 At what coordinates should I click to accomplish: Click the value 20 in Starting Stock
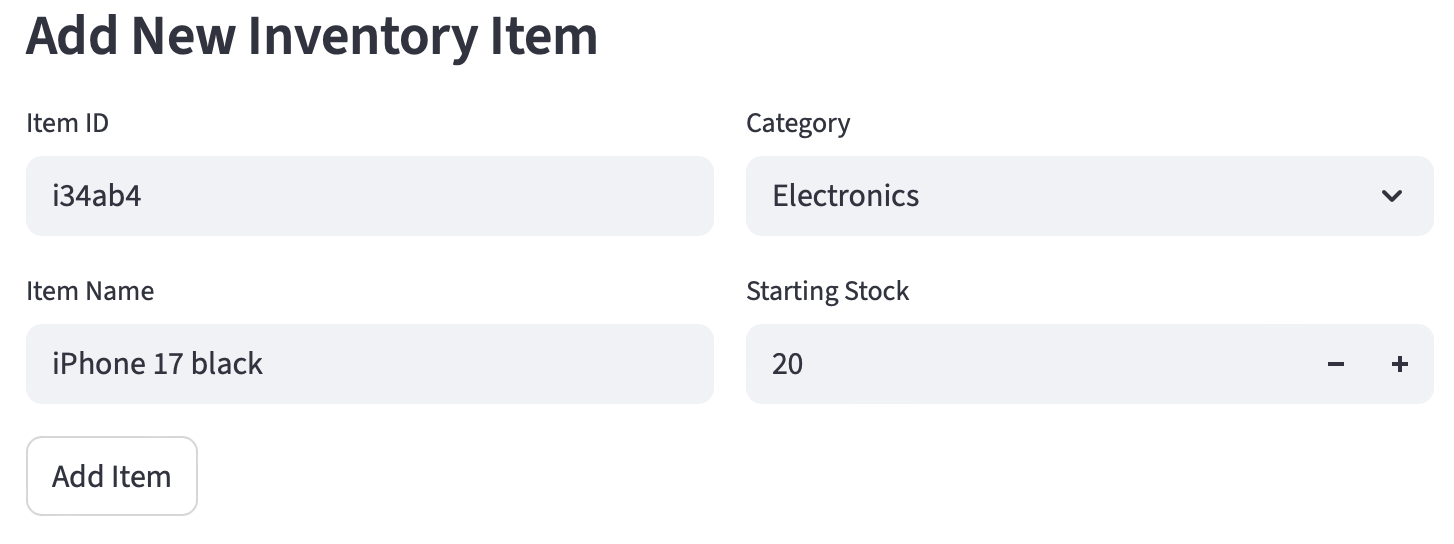click(787, 364)
